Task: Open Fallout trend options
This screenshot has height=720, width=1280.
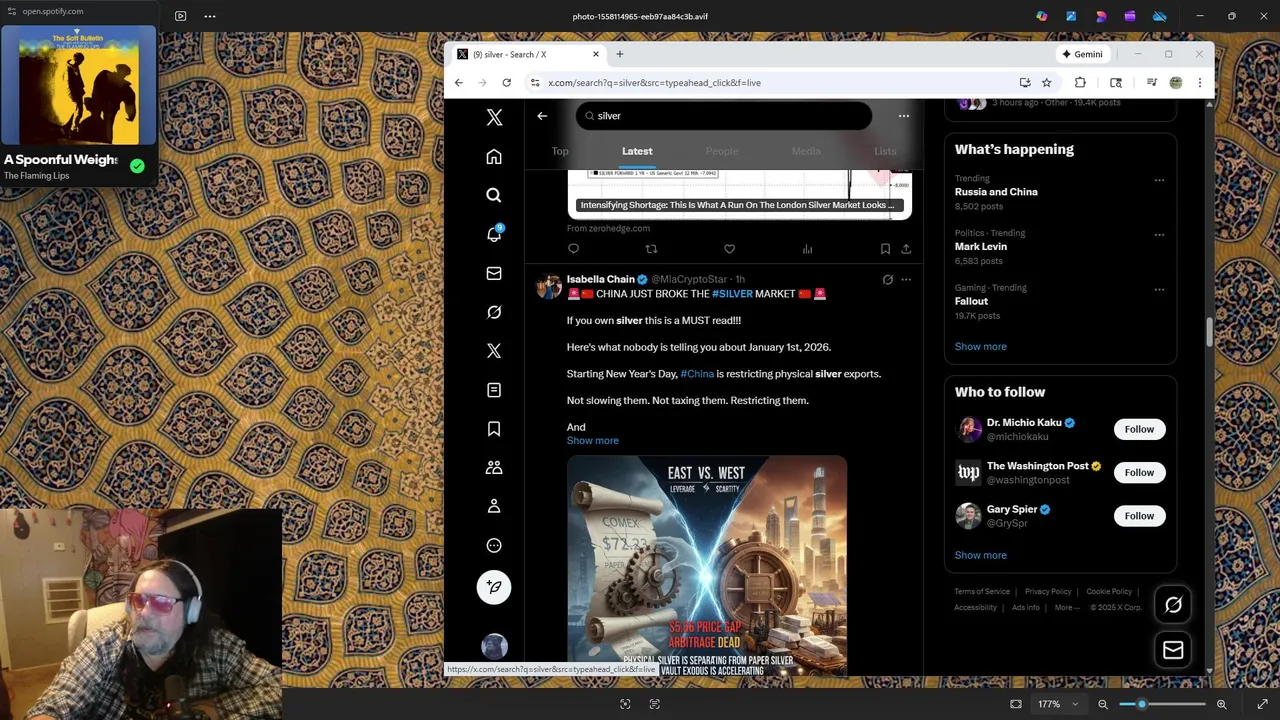Action: (1159, 290)
